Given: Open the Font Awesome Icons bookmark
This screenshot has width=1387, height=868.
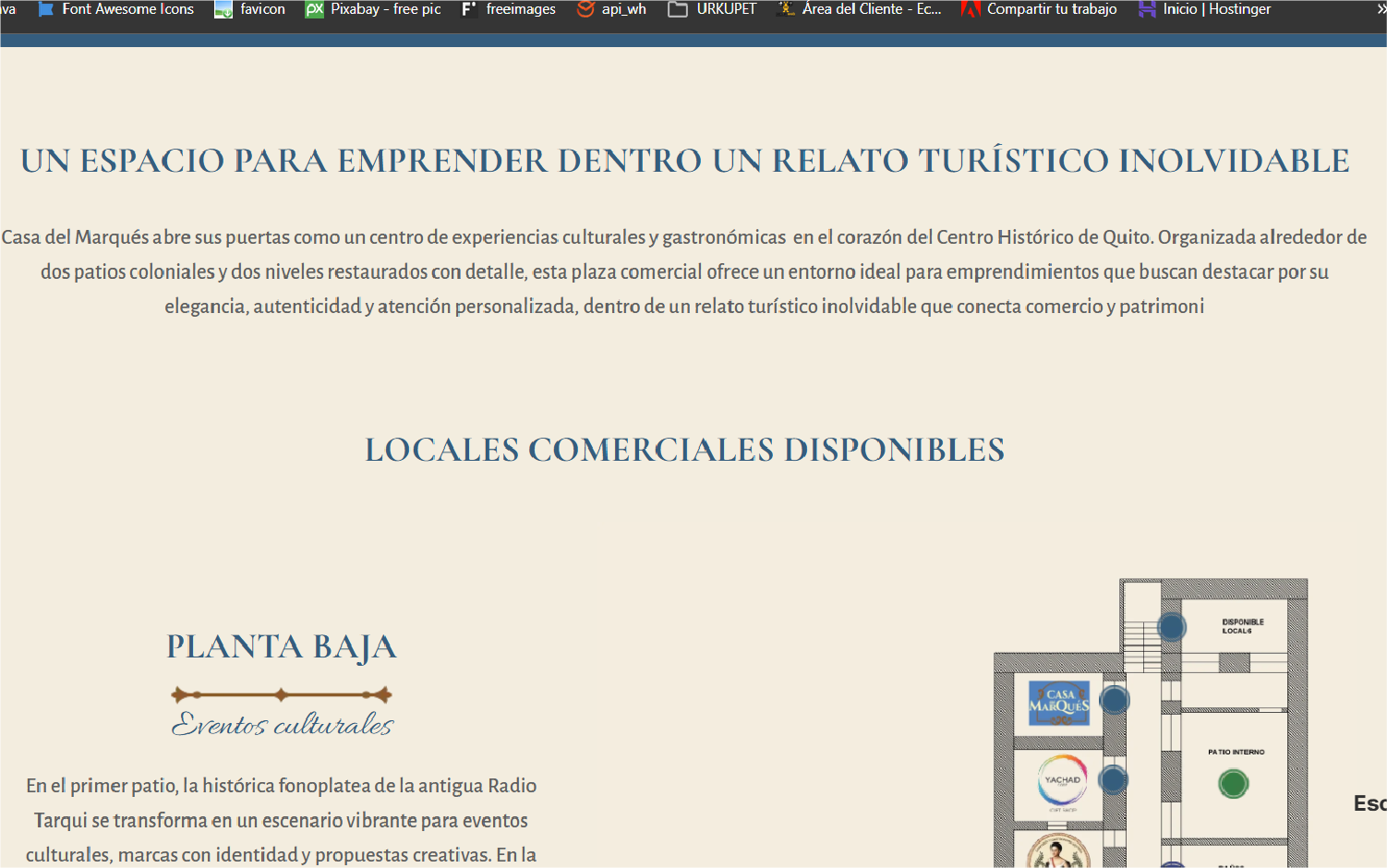Looking at the screenshot, I should click(x=115, y=9).
